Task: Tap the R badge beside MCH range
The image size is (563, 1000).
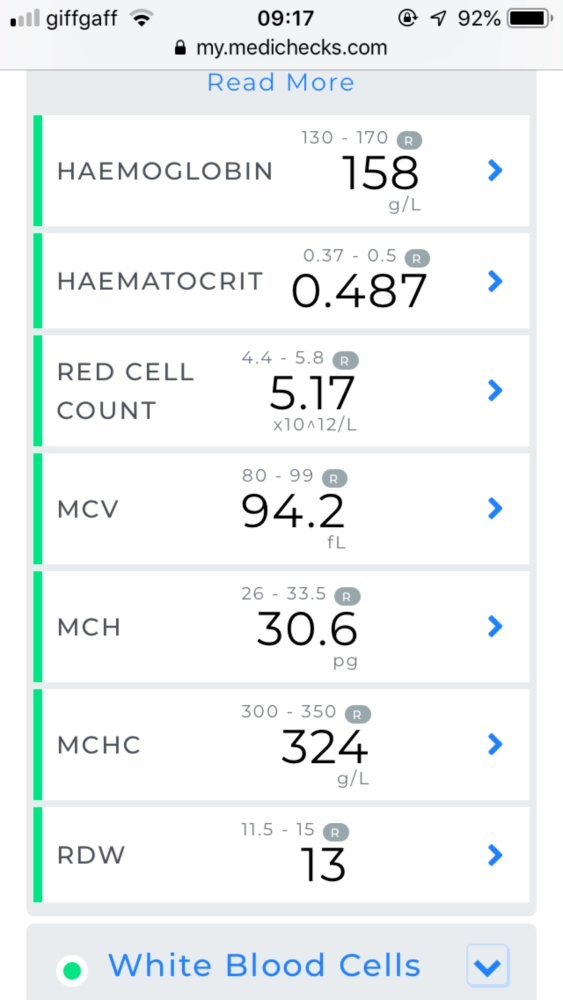Action: [x=347, y=596]
